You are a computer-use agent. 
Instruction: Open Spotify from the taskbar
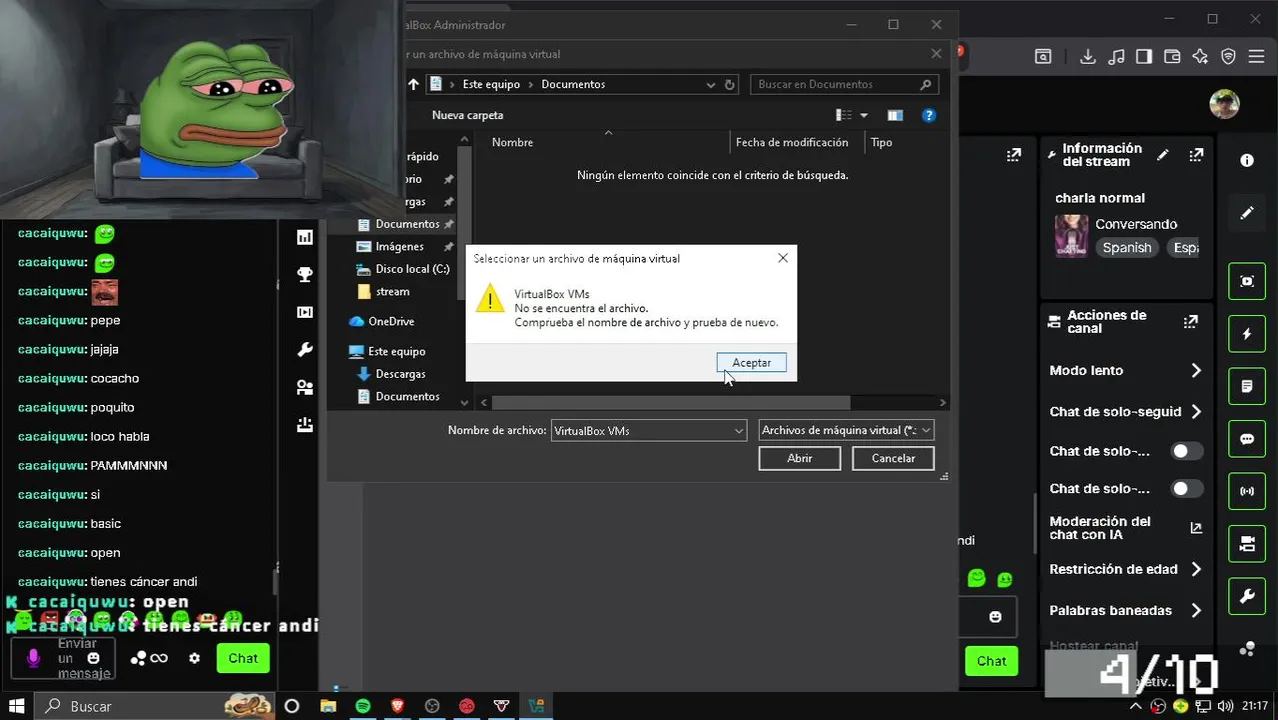pyautogui.click(x=363, y=706)
